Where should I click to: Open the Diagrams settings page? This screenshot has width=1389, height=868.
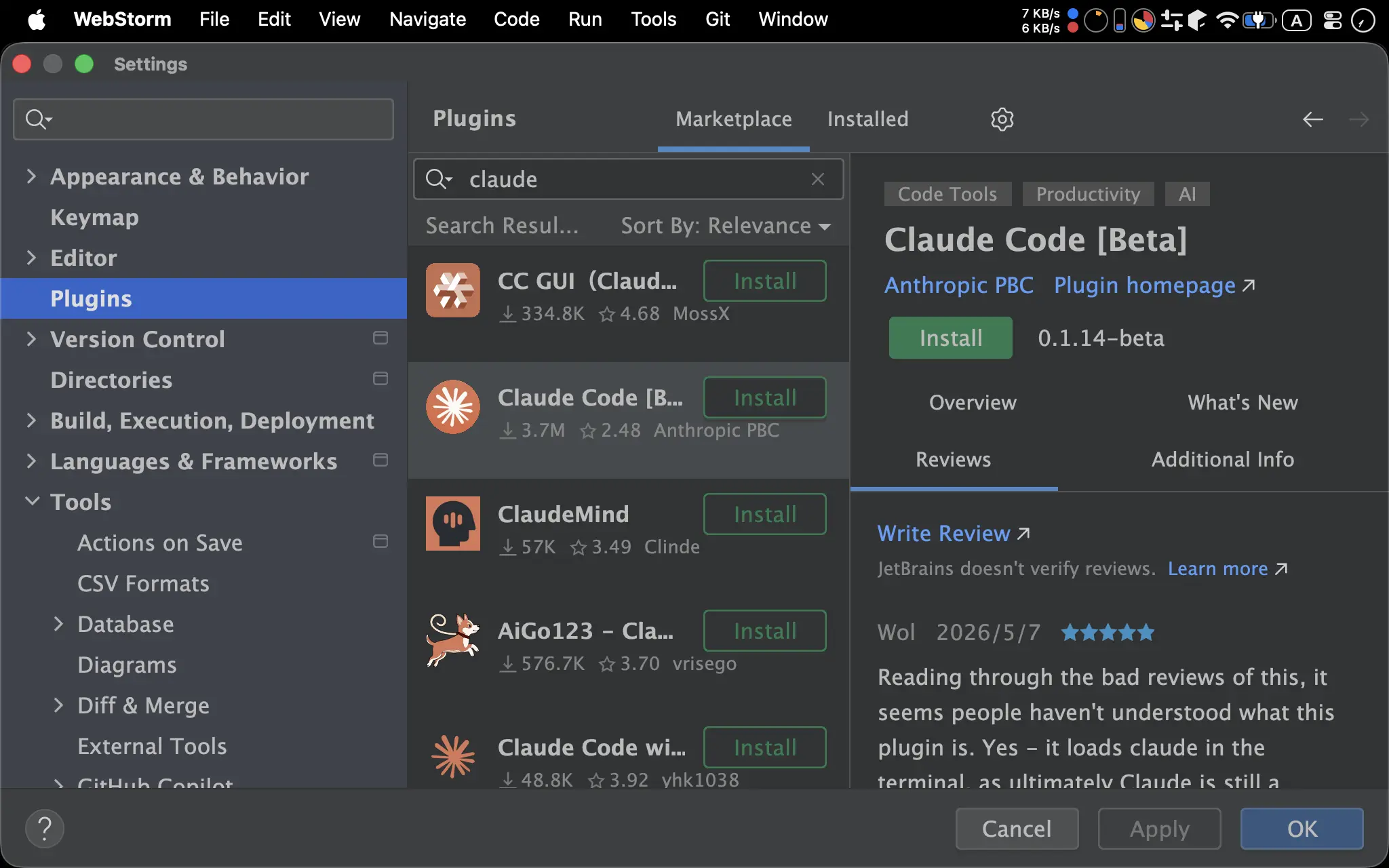[x=127, y=665]
